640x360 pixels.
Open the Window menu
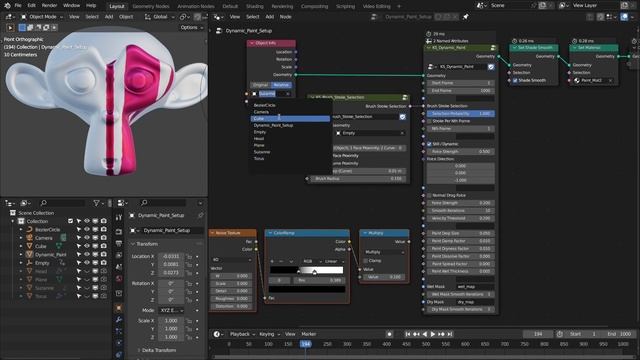click(x=71, y=5)
